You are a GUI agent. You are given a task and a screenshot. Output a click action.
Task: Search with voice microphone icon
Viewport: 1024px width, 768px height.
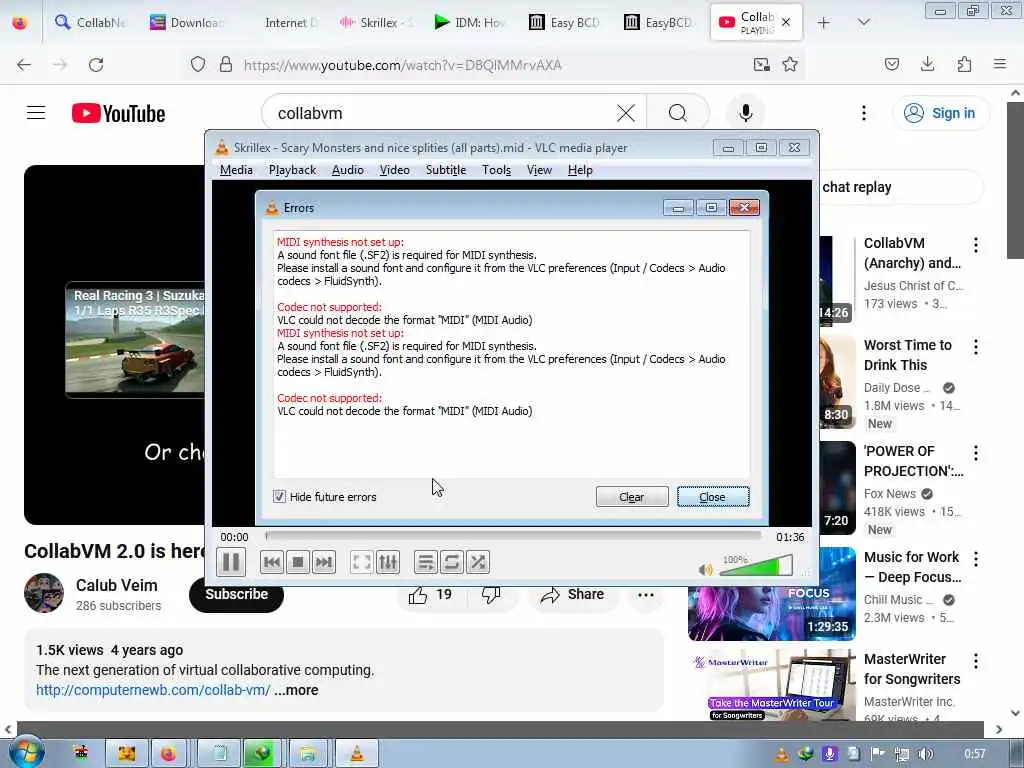[x=745, y=113]
